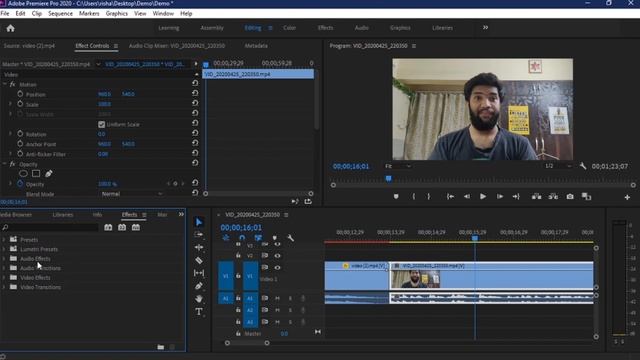This screenshot has height=360, width=640.
Task: Expand the Video Effects folder
Action: (x=4, y=278)
